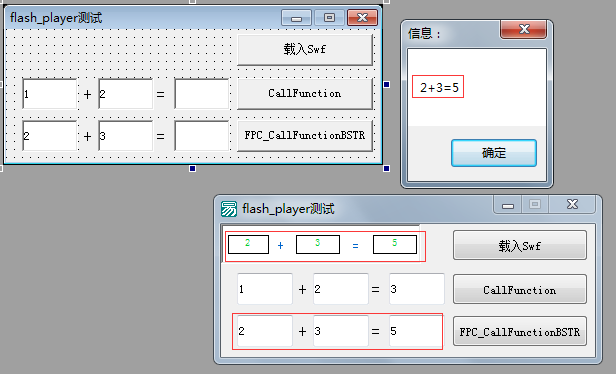The image size is (616, 374).
Task: Minimize the running flash_player测试 window
Action: [x=508, y=205]
